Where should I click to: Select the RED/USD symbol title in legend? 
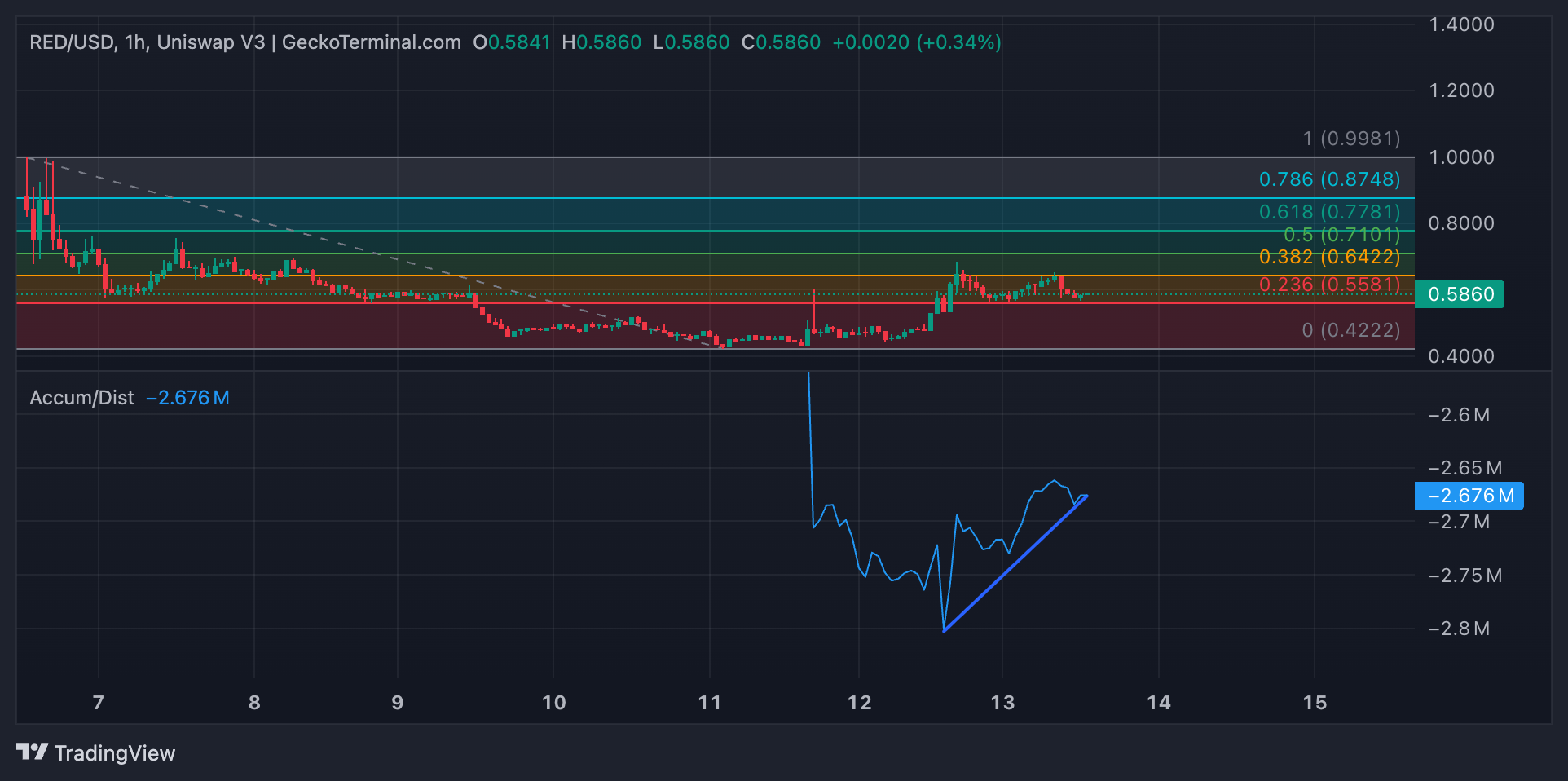tap(72, 42)
